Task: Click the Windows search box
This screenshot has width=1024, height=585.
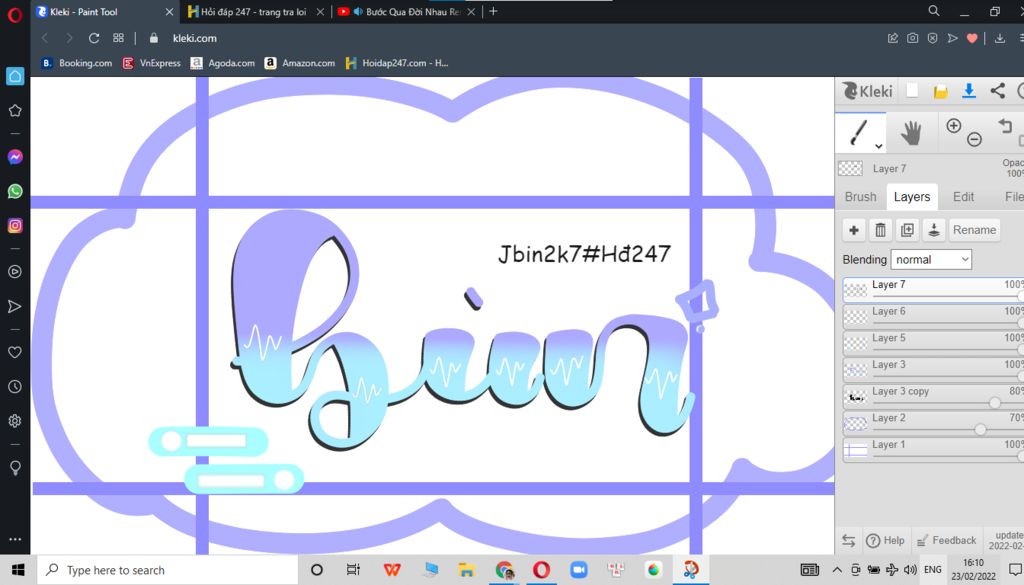Action: pos(168,570)
